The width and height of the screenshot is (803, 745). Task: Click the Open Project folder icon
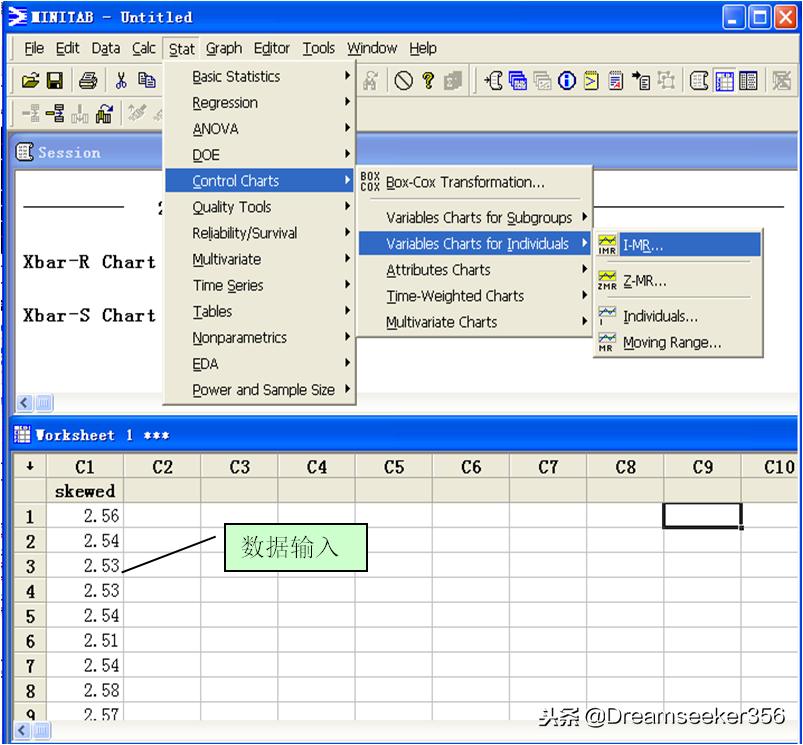coord(30,82)
